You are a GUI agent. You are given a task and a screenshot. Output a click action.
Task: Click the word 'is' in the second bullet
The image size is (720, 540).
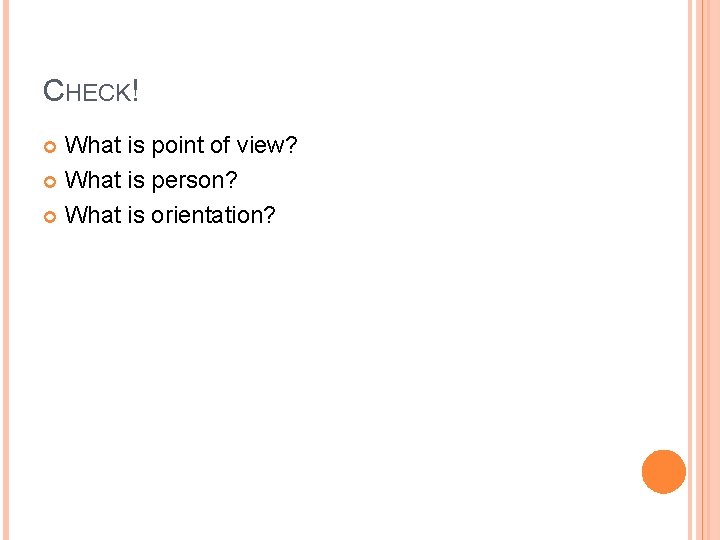(x=136, y=181)
